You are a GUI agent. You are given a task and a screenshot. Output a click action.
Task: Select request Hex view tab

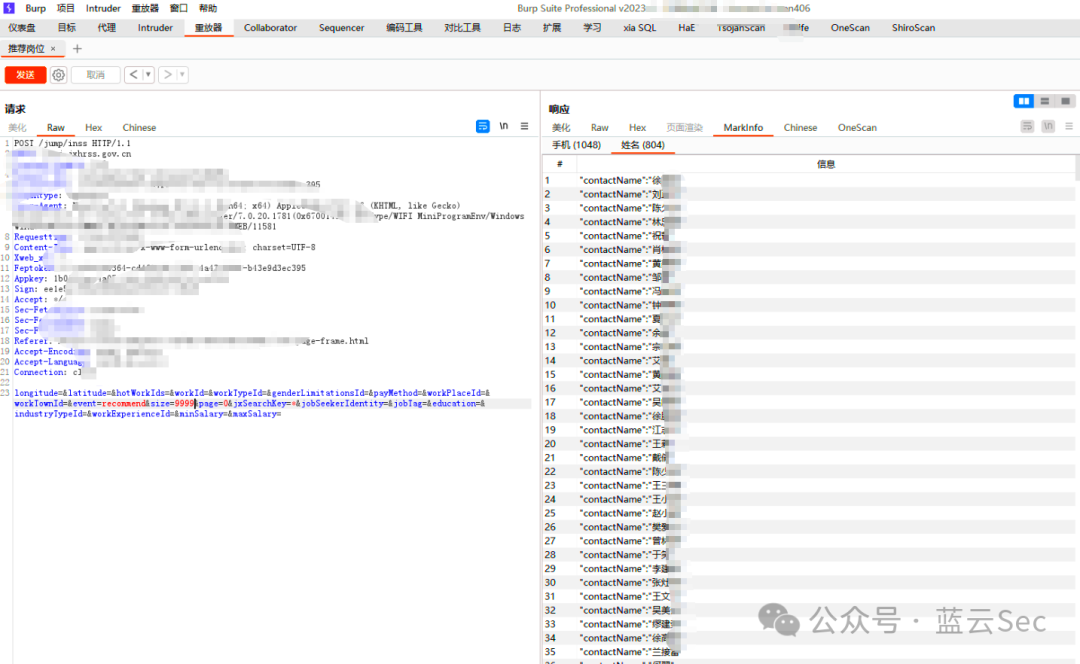click(x=94, y=127)
